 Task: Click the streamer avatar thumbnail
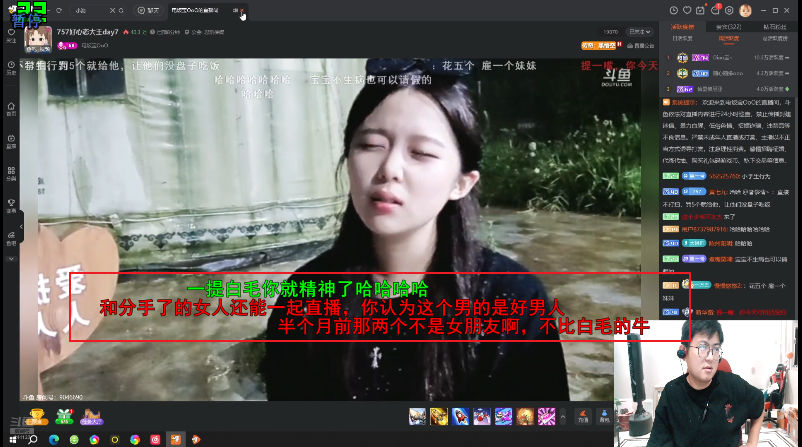click(x=38, y=39)
